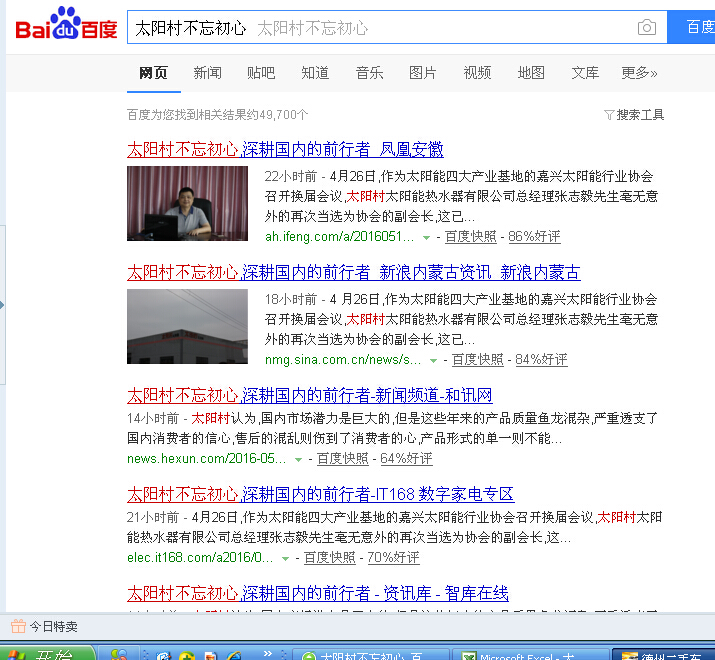This screenshot has height=660, width=715.
Task: Open the 更多» tab menu
Action: (639, 73)
